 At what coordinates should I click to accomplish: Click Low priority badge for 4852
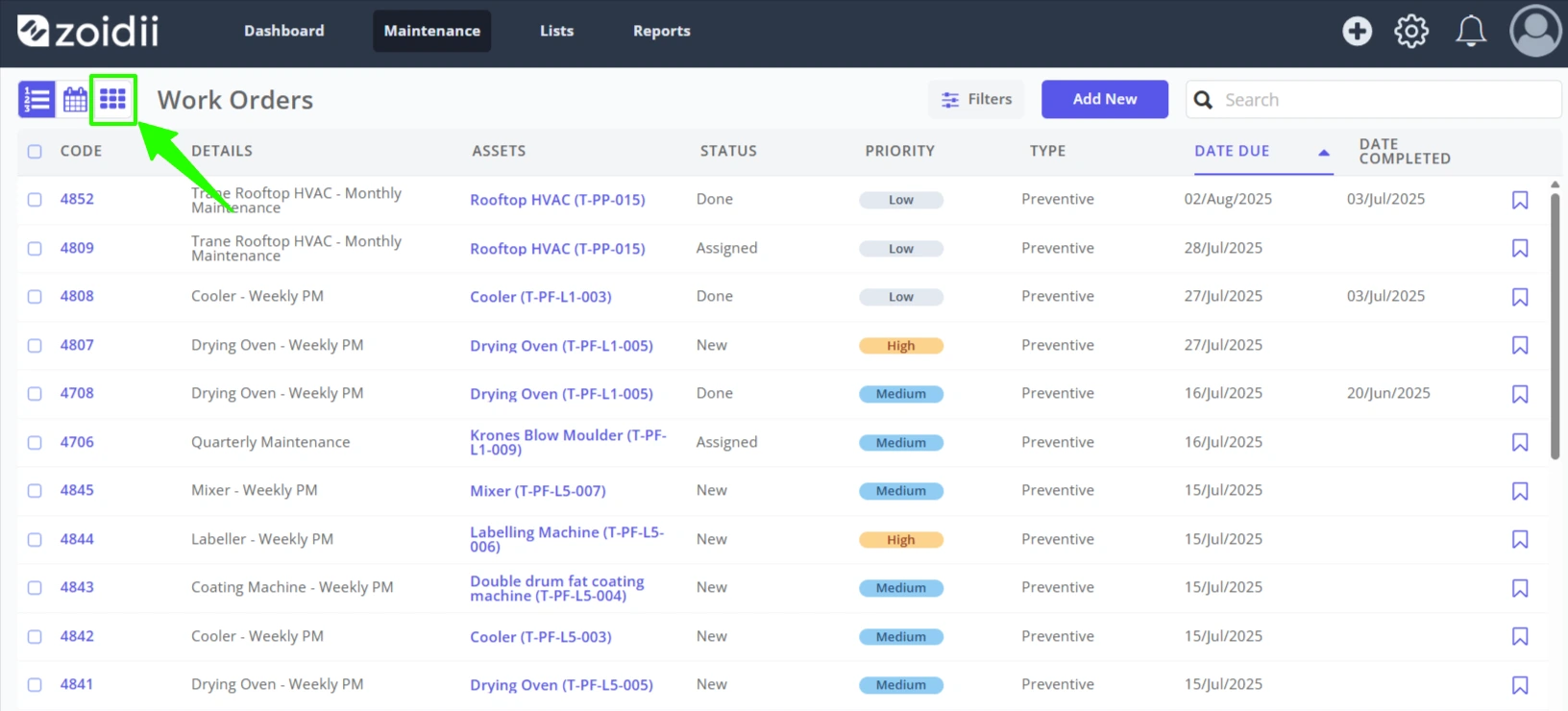pos(901,200)
